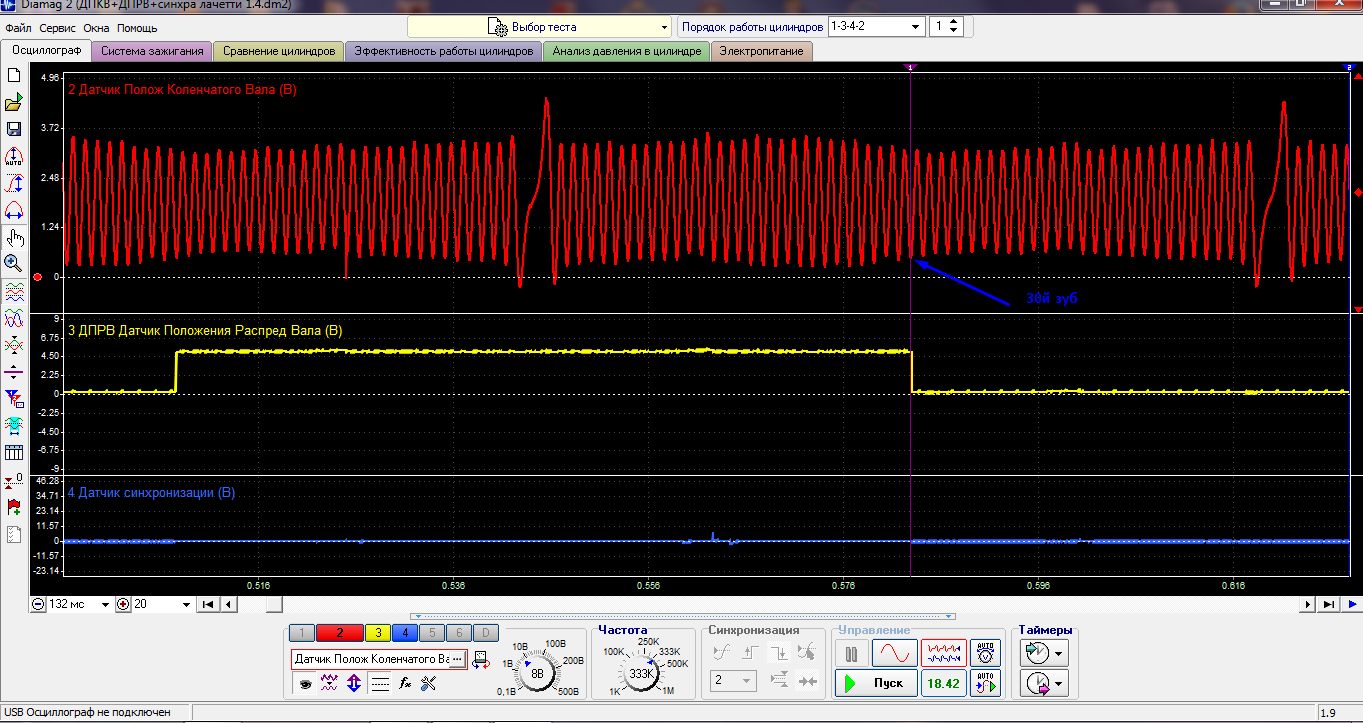This screenshot has height=723, width=1363.
Task: Open the fx math function
Action: point(404,684)
